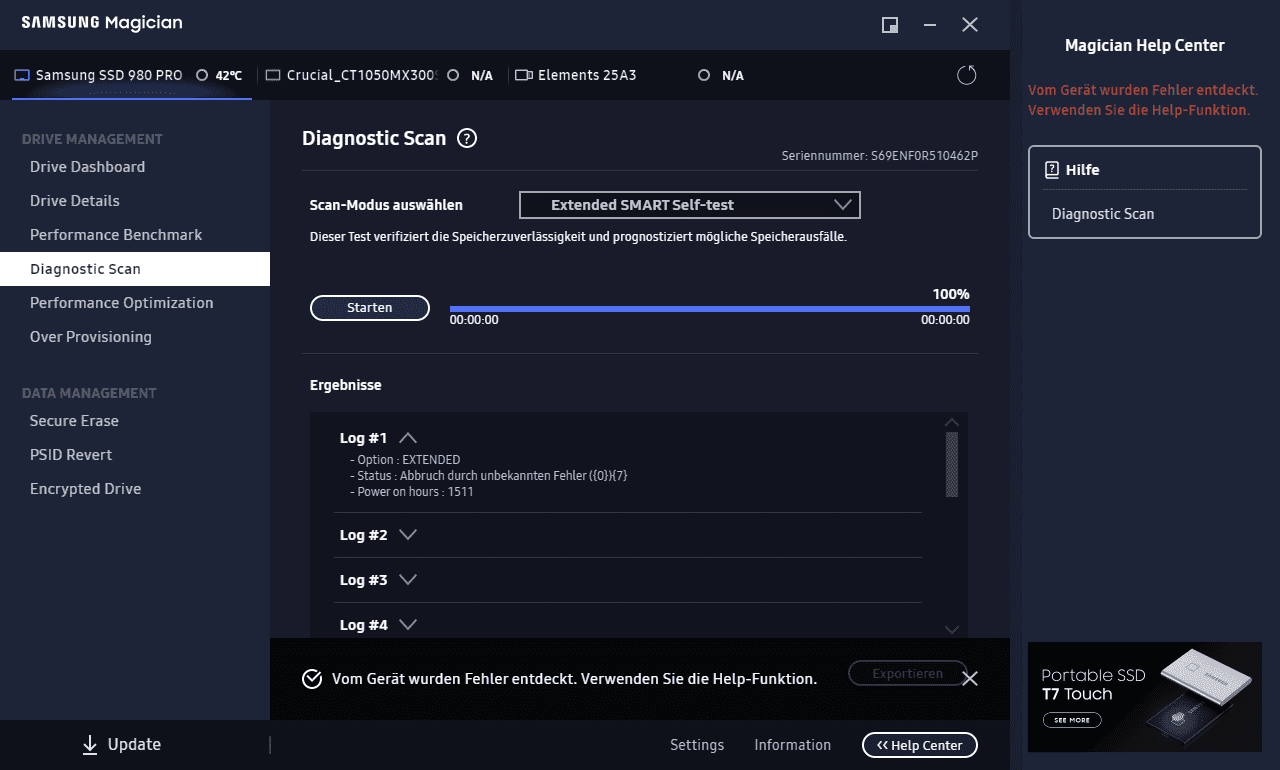Click the compact window mode icon
The image size is (1280, 770).
pos(889,25)
